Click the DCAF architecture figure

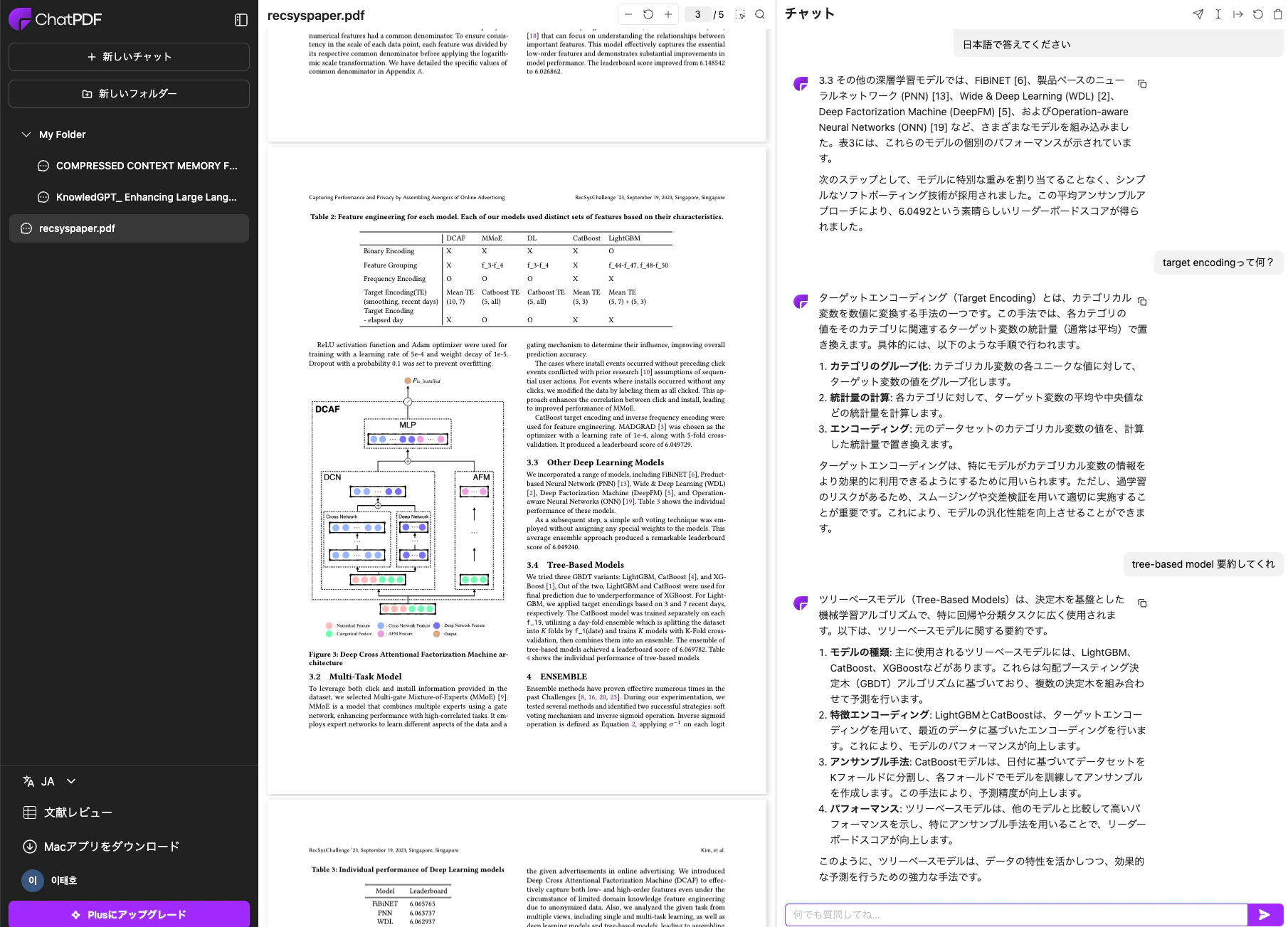[408, 508]
